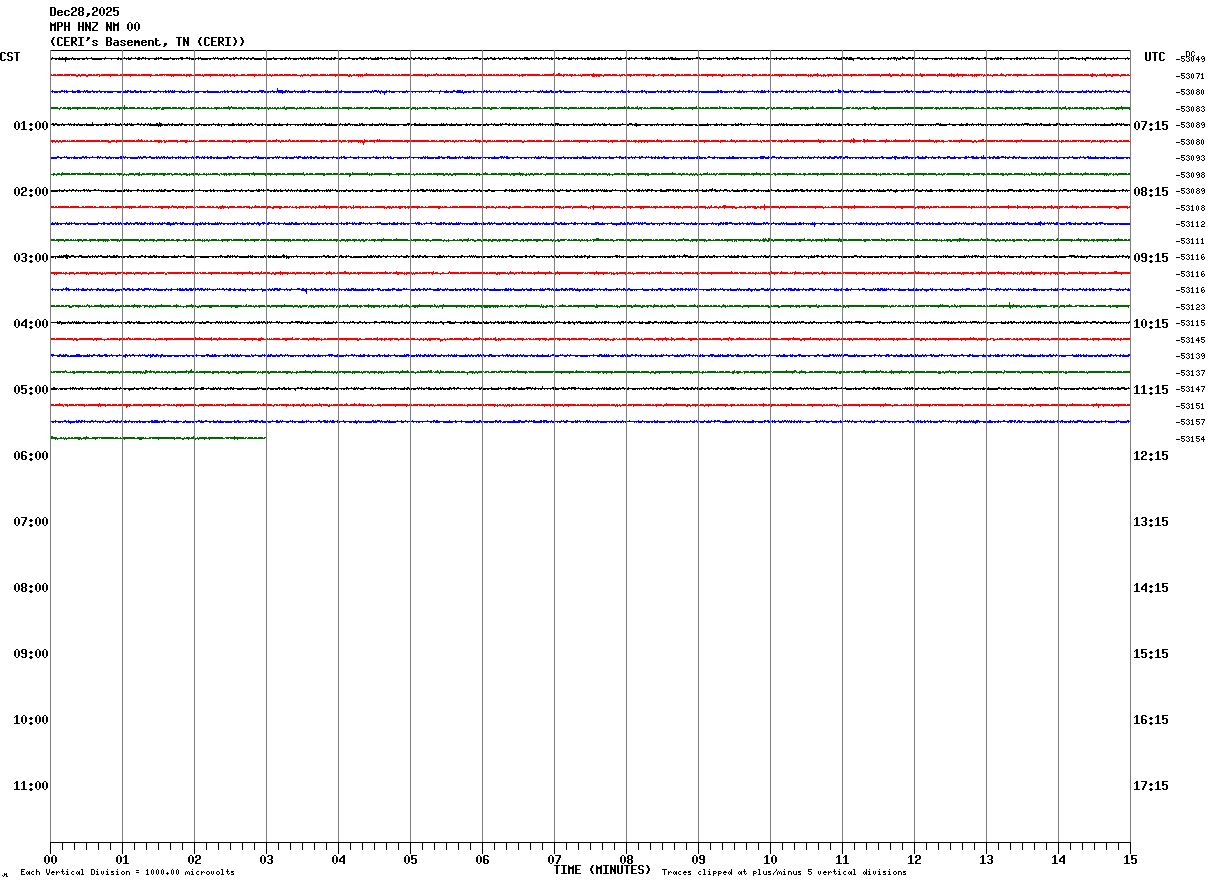
Task: Select the station code MPH HNZ NM 00
Action: [x=95, y=27]
